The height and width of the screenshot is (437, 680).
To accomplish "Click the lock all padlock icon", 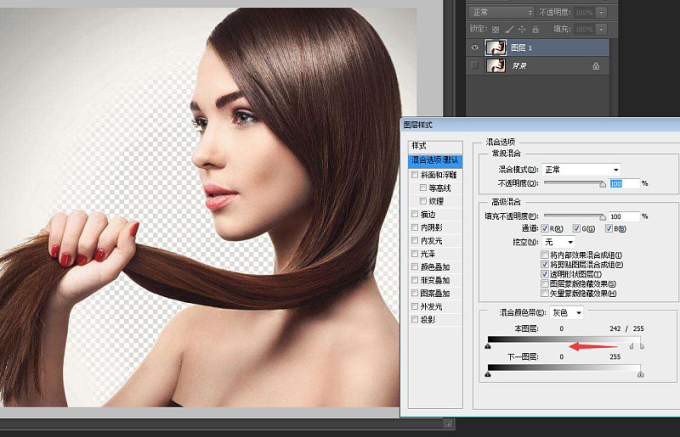I will (536, 28).
